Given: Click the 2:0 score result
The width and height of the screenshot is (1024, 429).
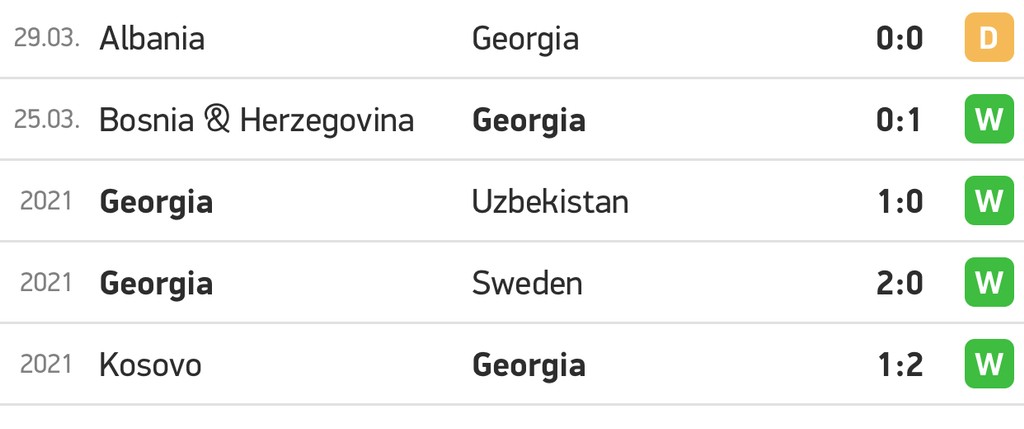Looking at the screenshot, I should coord(899,283).
